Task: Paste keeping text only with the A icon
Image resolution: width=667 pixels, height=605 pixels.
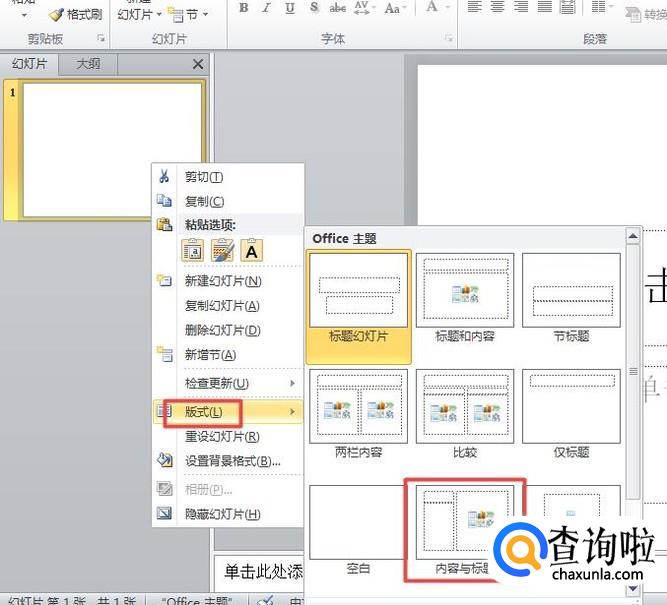Action: click(x=251, y=250)
